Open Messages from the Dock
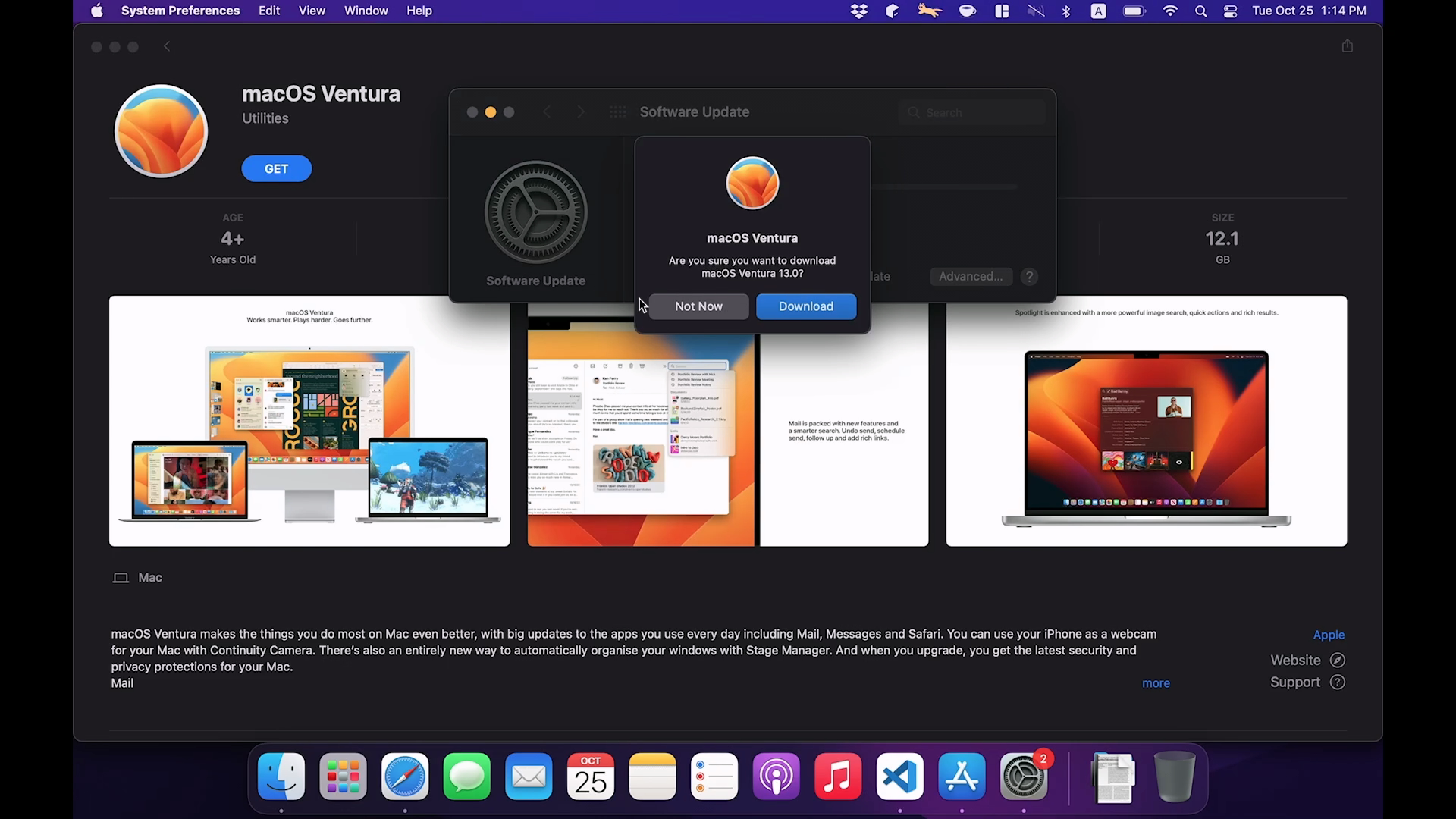Viewport: 1456px width, 819px height. pyautogui.click(x=466, y=777)
